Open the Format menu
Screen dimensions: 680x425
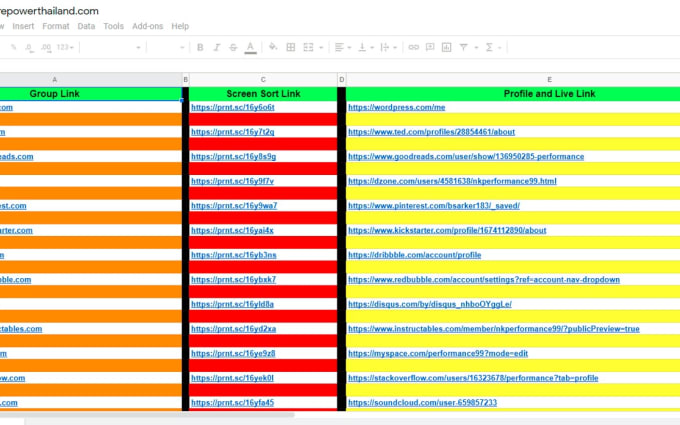coord(55,26)
